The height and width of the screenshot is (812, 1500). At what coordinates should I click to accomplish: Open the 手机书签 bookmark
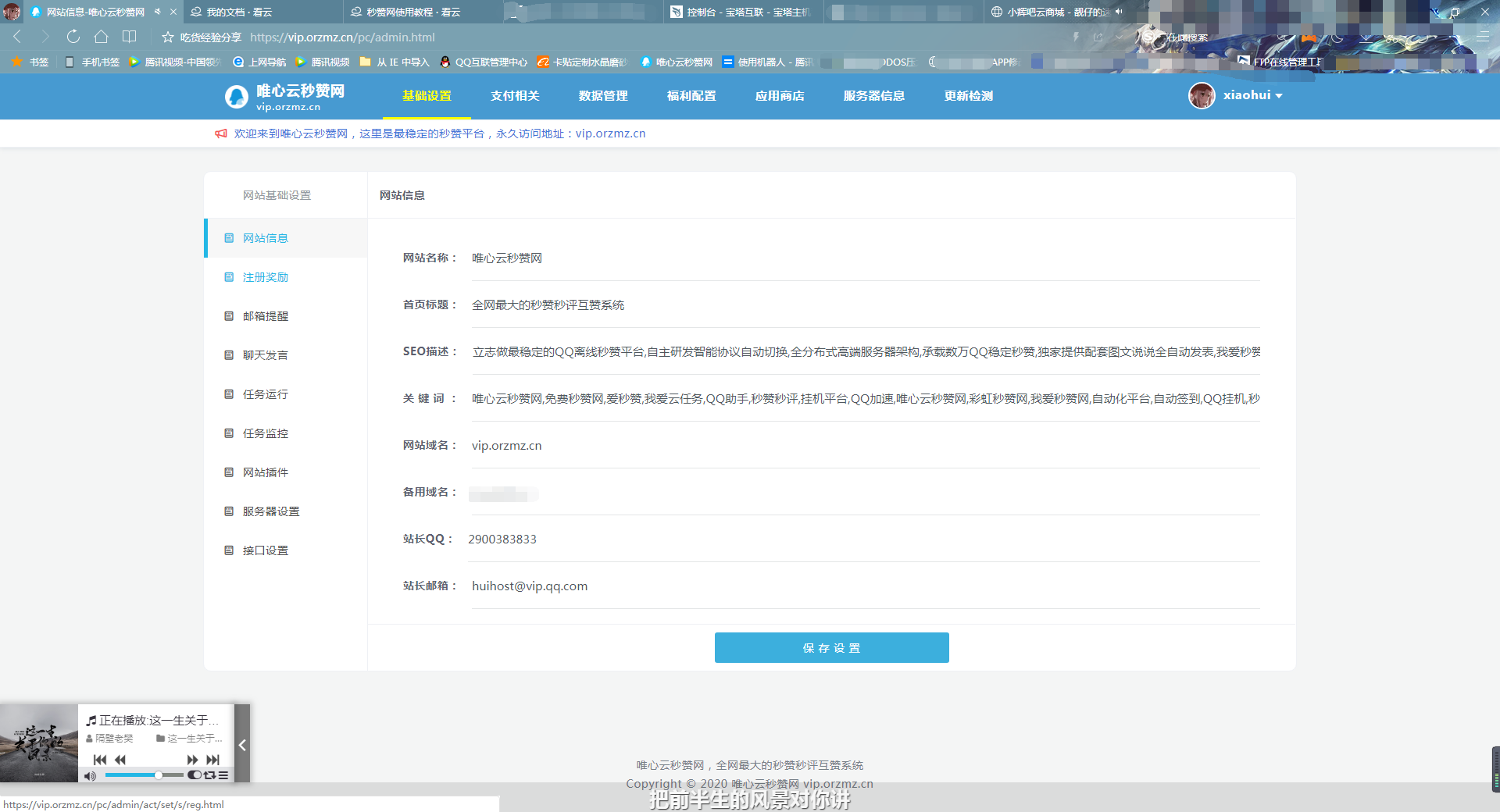92,62
